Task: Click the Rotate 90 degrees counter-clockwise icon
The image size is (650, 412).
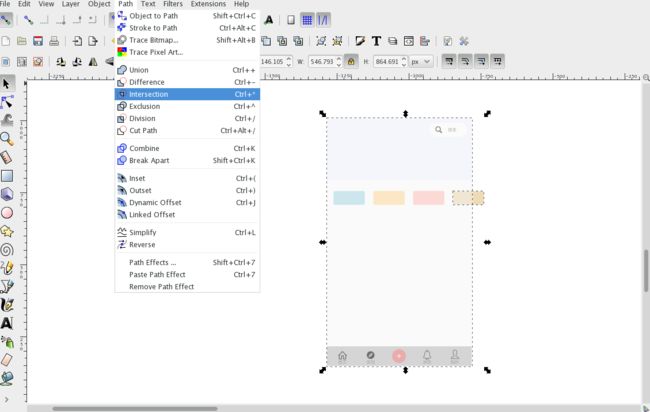Action: point(61,62)
